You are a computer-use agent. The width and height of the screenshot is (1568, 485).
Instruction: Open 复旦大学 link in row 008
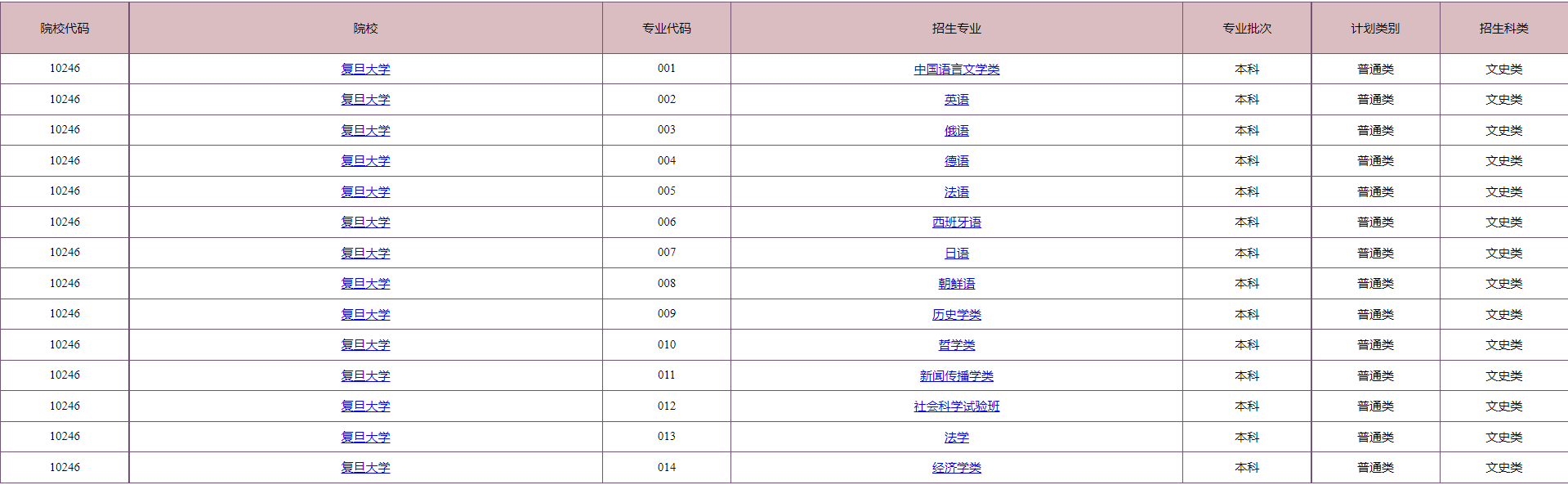[365, 284]
